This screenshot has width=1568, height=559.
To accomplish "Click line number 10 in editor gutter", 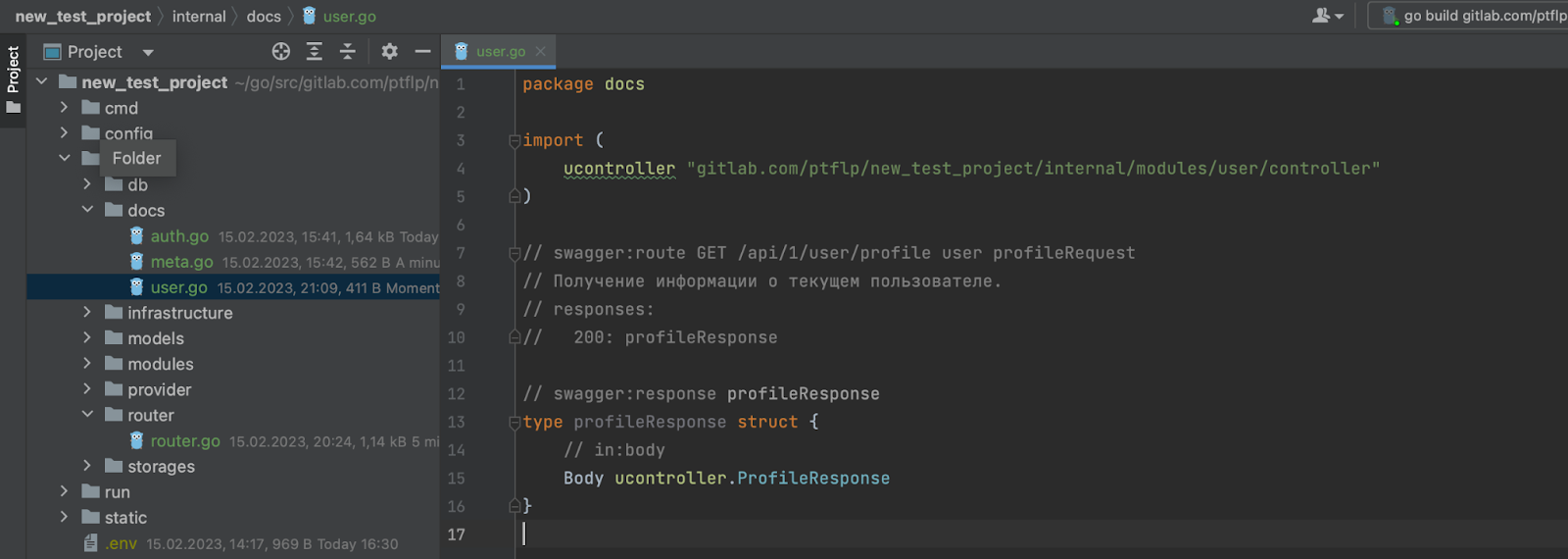I will coord(457,337).
